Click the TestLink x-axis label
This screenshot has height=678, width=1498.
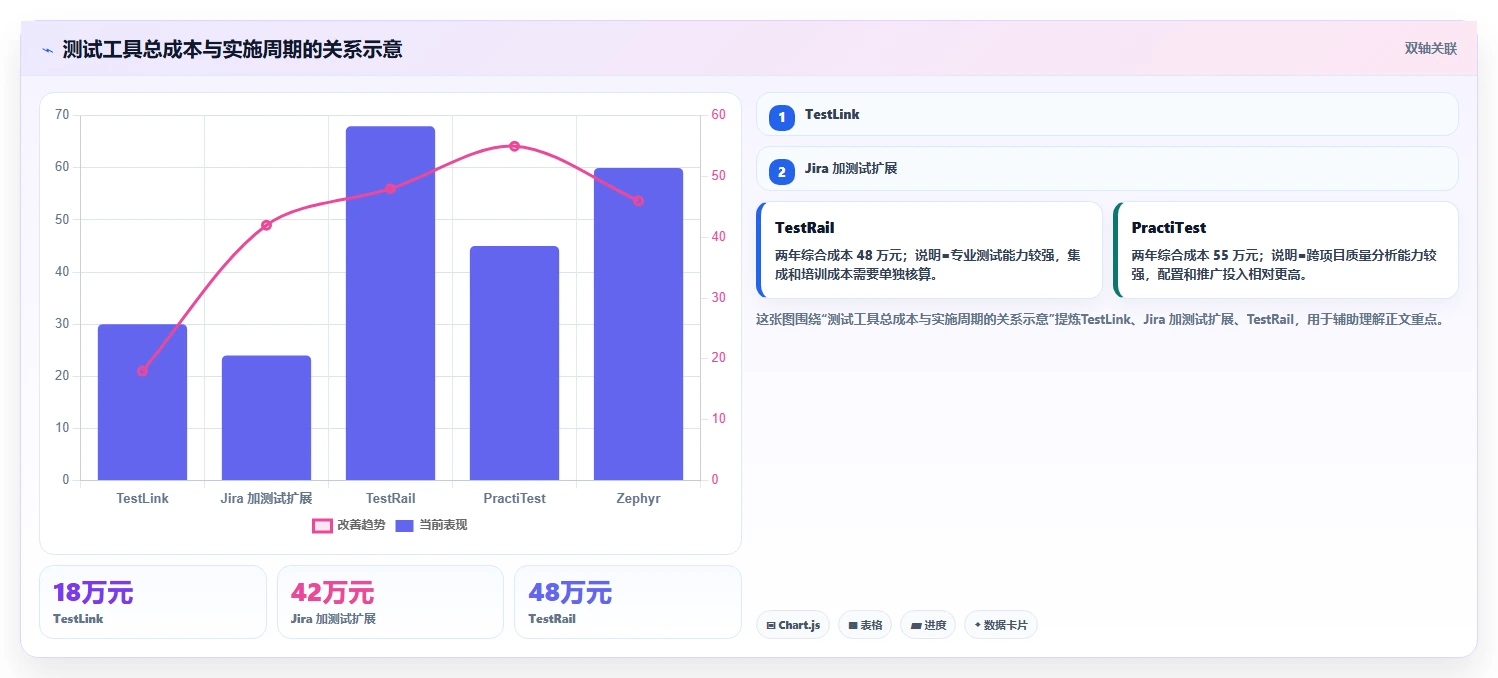(142, 498)
